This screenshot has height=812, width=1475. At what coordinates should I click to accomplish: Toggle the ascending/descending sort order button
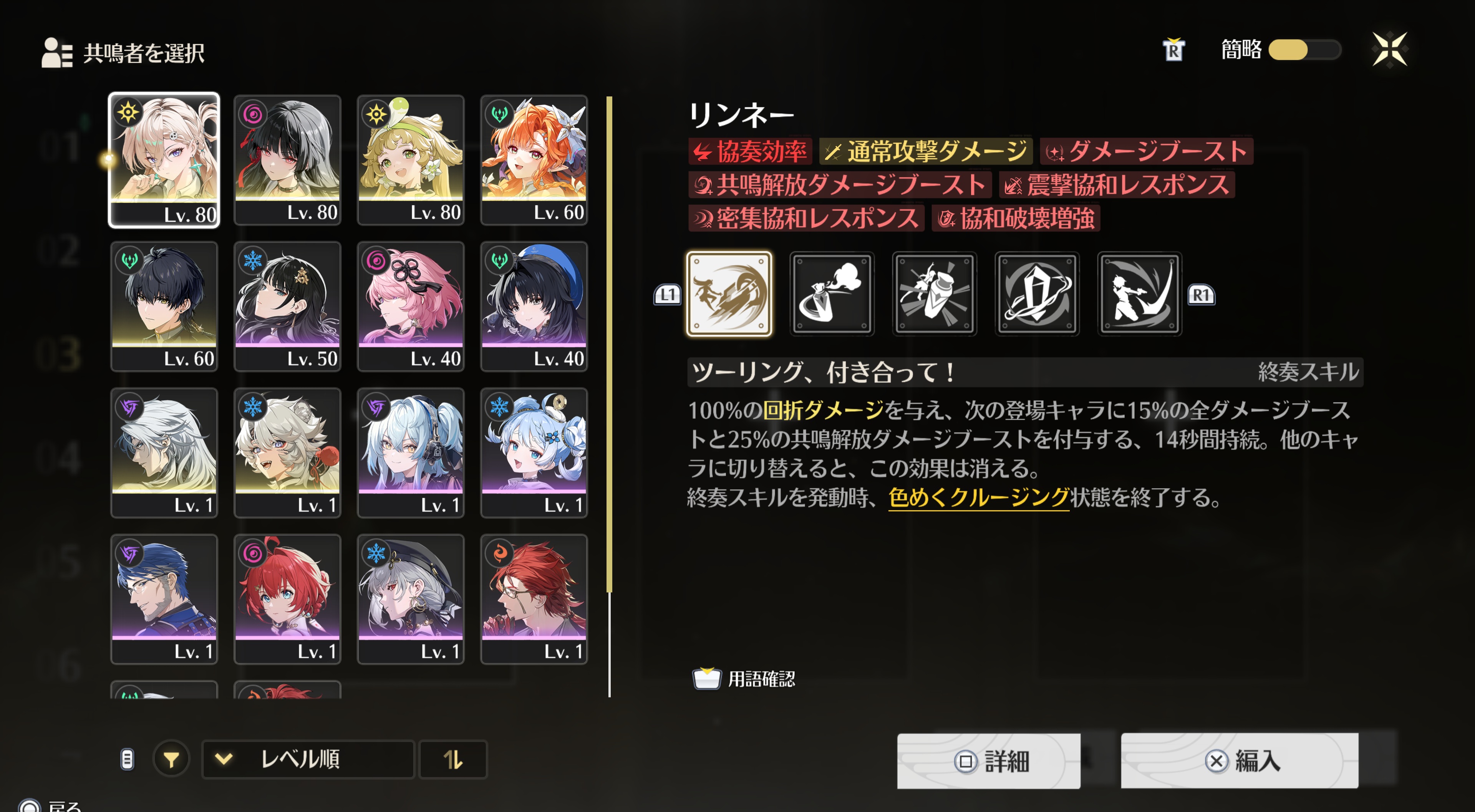click(x=453, y=759)
